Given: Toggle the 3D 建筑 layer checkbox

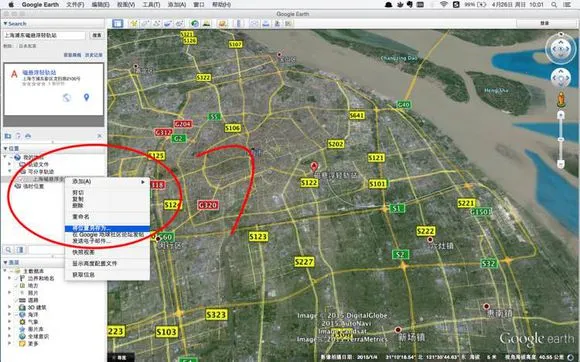Looking at the screenshot, I should coord(16,307).
